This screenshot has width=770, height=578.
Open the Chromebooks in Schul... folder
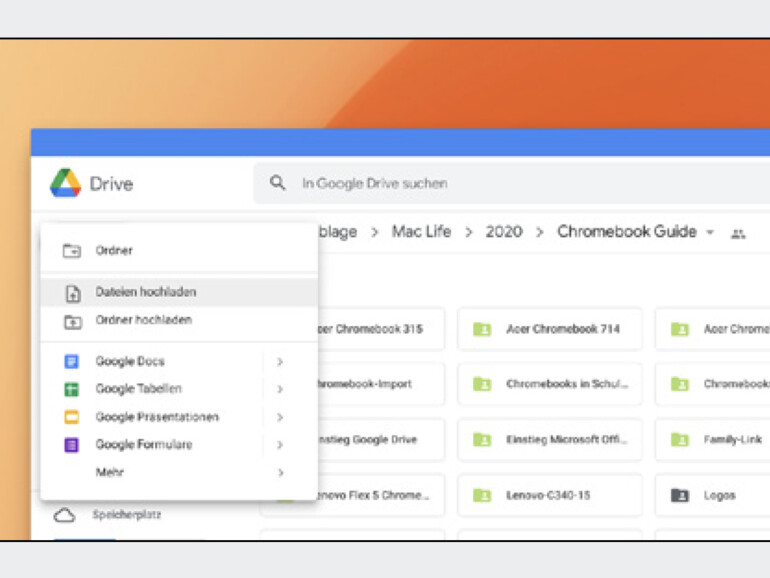pos(550,384)
